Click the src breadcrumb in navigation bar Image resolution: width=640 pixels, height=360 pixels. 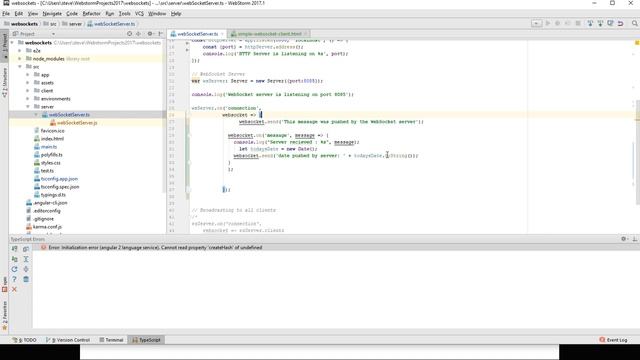pyautogui.click(x=50, y=24)
